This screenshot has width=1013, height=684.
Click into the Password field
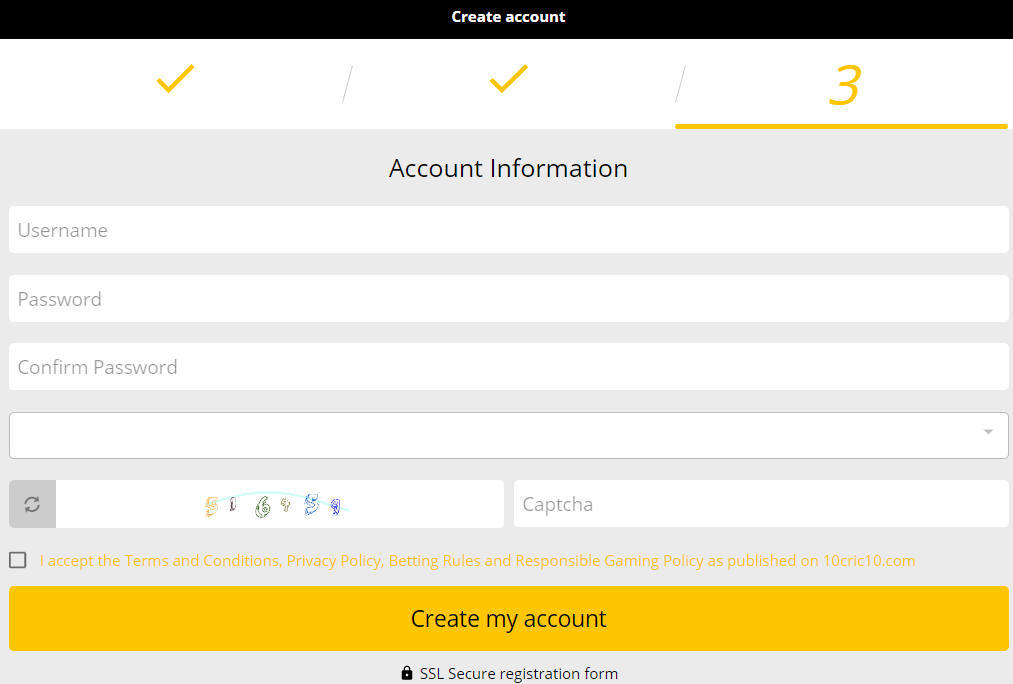point(508,299)
